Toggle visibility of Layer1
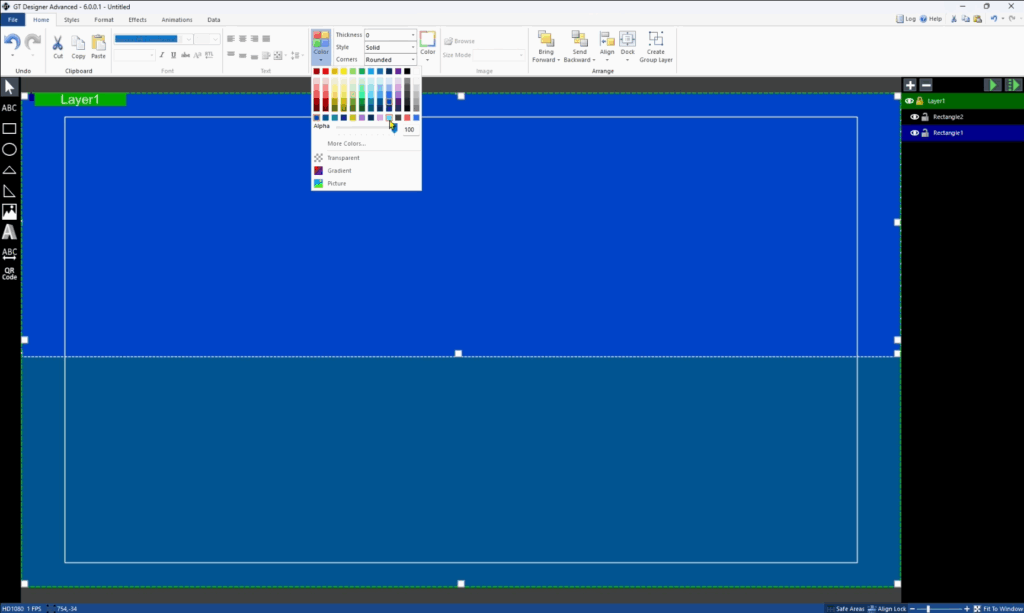The height and width of the screenshot is (613, 1024). (x=909, y=101)
